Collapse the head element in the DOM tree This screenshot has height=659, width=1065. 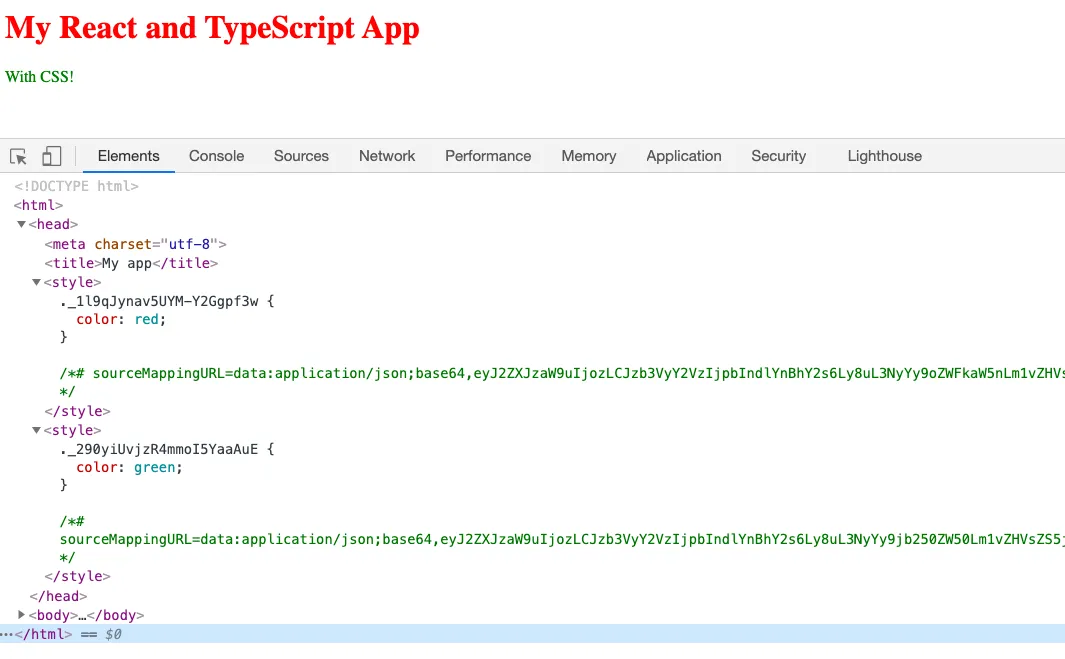pos(22,224)
